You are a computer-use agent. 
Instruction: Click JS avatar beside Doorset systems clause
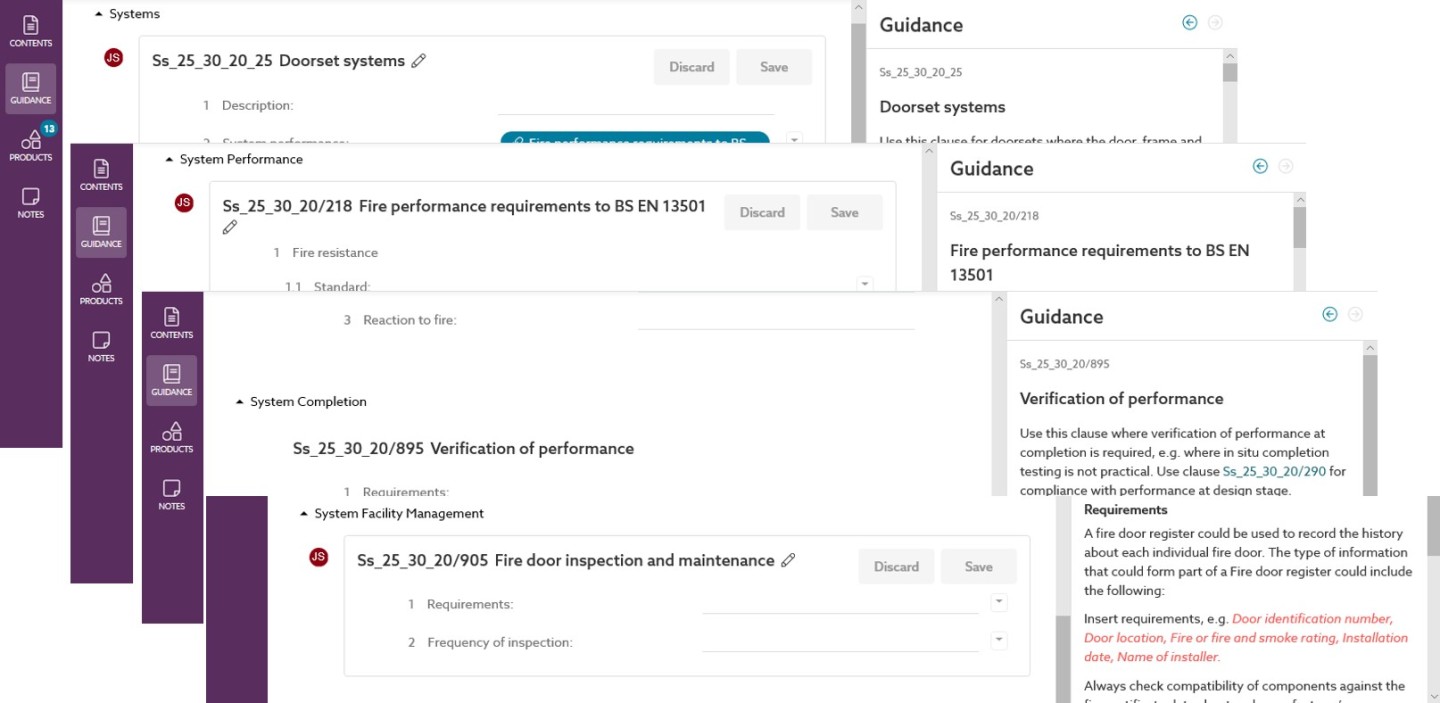point(113,58)
